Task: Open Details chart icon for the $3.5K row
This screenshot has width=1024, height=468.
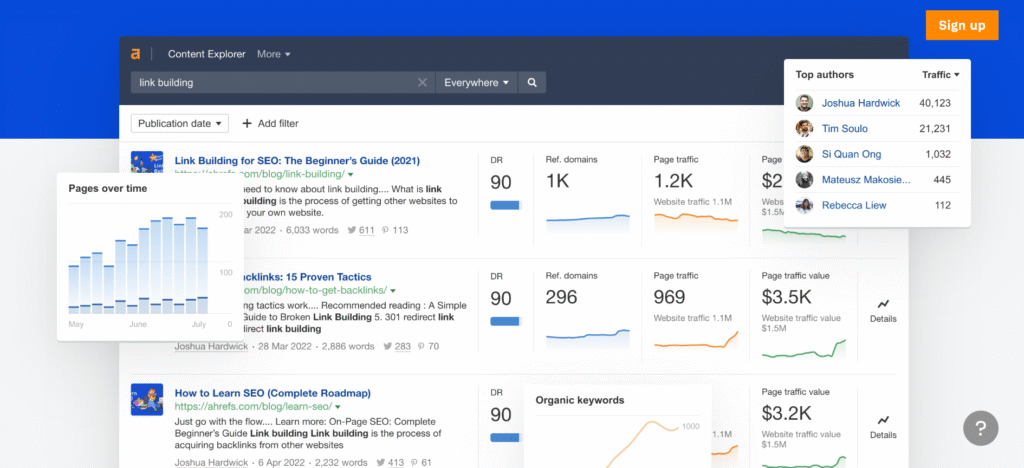Action: click(x=883, y=304)
